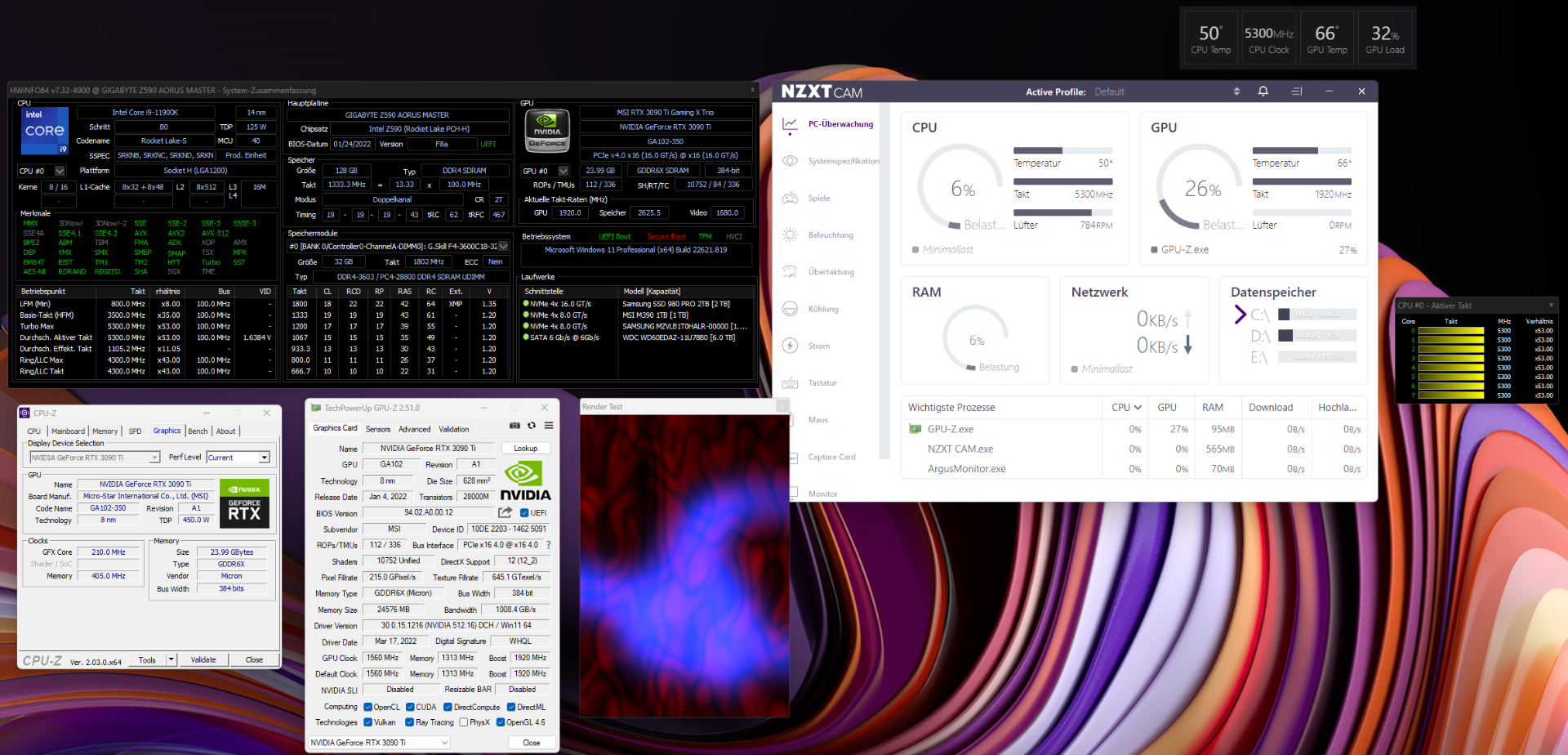
Task: Toggle OpenGL 4.6 checkbox in GPU-Z
Action: [x=501, y=722]
